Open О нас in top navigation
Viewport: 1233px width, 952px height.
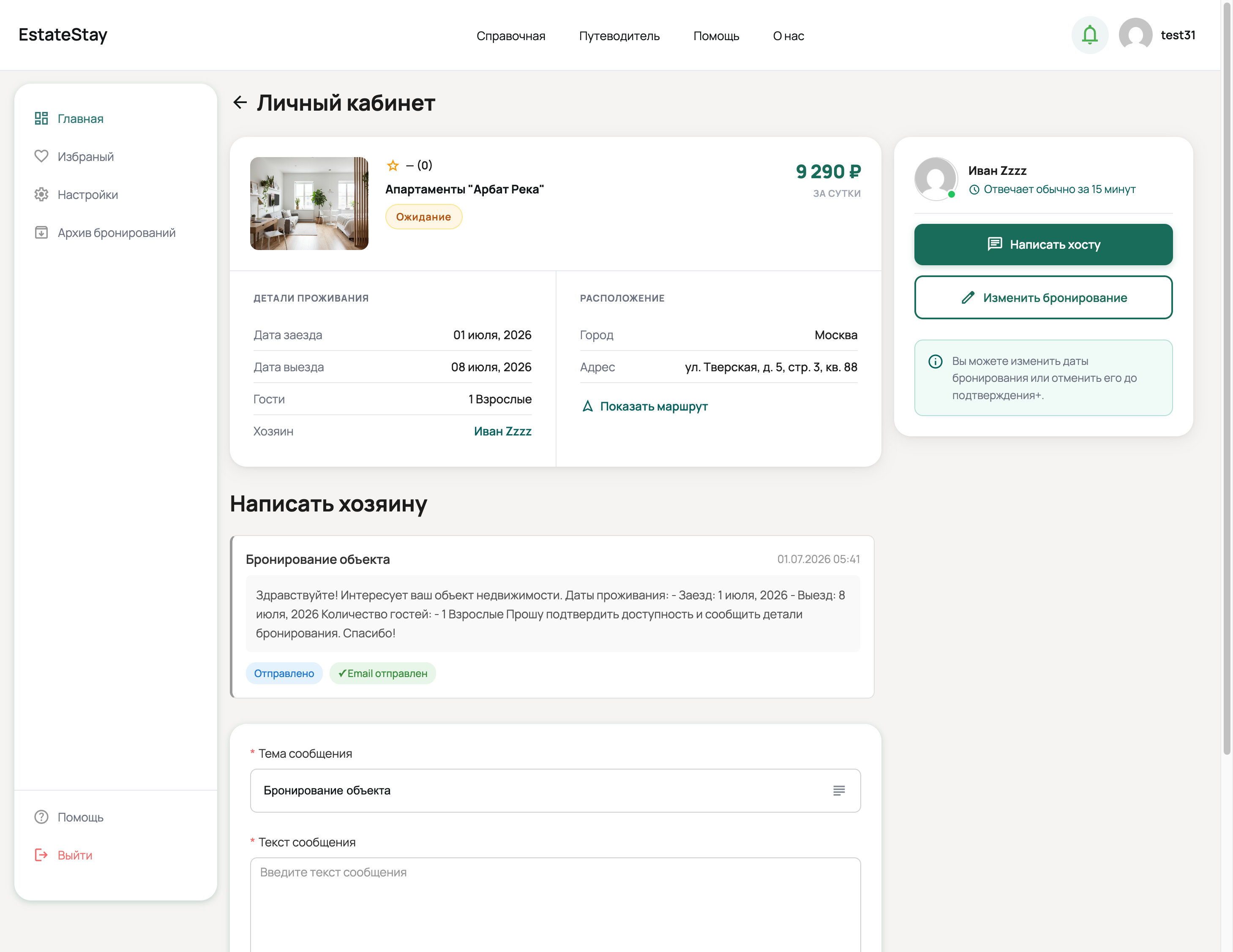(789, 36)
